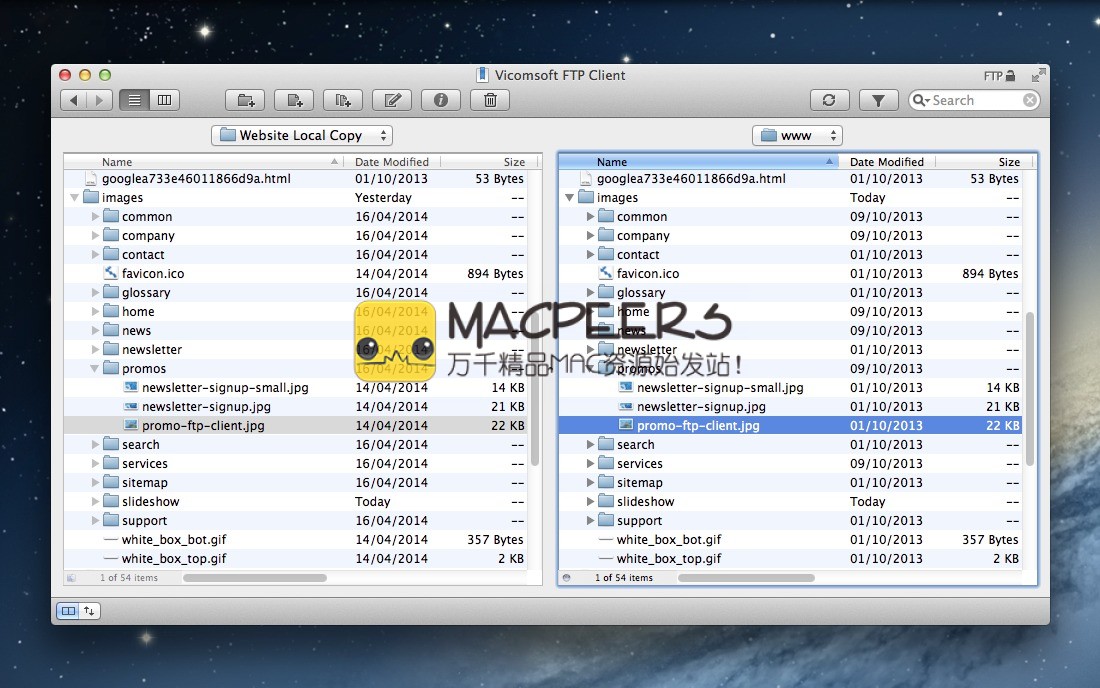Open the Website Local Copy dropdown
The height and width of the screenshot is (688, 1100).
pyautogui.click(x=302, y=135)
